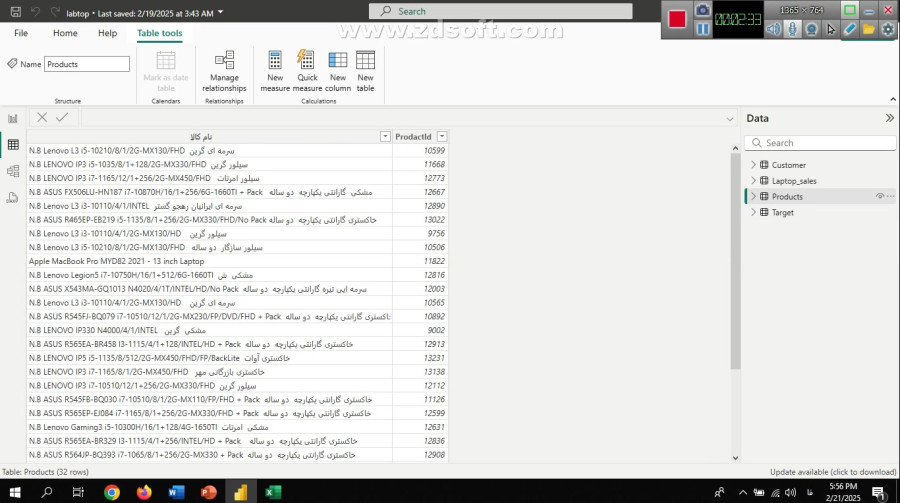Open Manage relationships
The height and width of the screenshot is (503, 900).
[x=224, y=71]
